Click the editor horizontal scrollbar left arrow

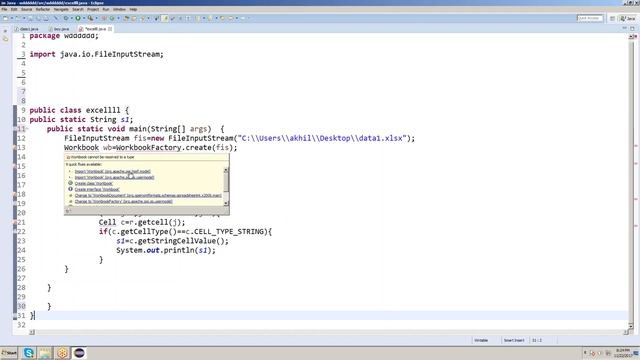pyautogui.click(x=32, y=333)
